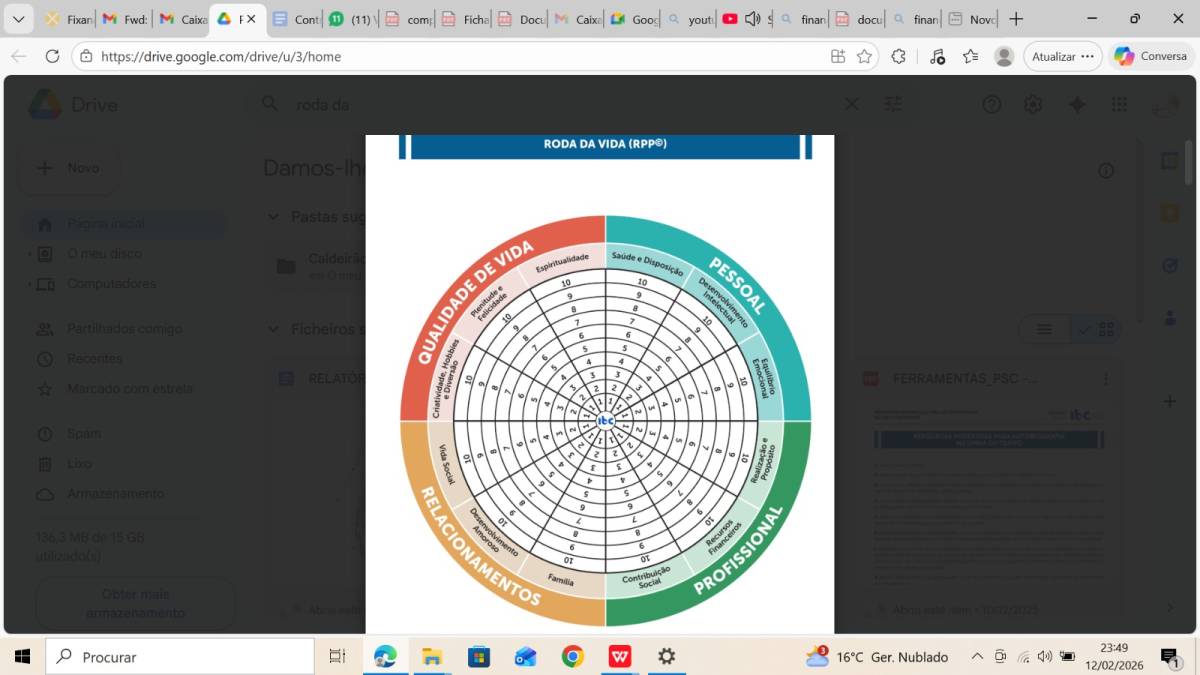Switch to the 'Ficha' PDF tab
The image size is (1200, 675).
click(x=466, y=19)
